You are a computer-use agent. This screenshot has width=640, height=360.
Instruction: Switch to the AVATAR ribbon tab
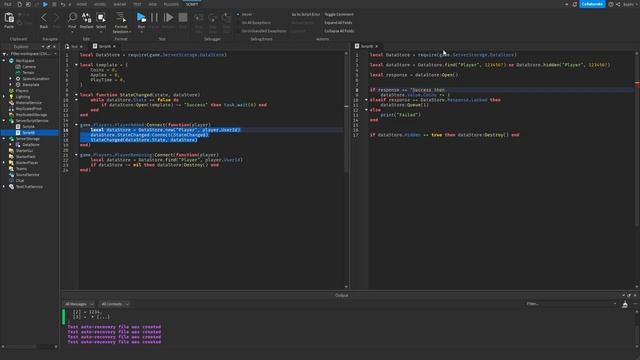pos(120,4)
